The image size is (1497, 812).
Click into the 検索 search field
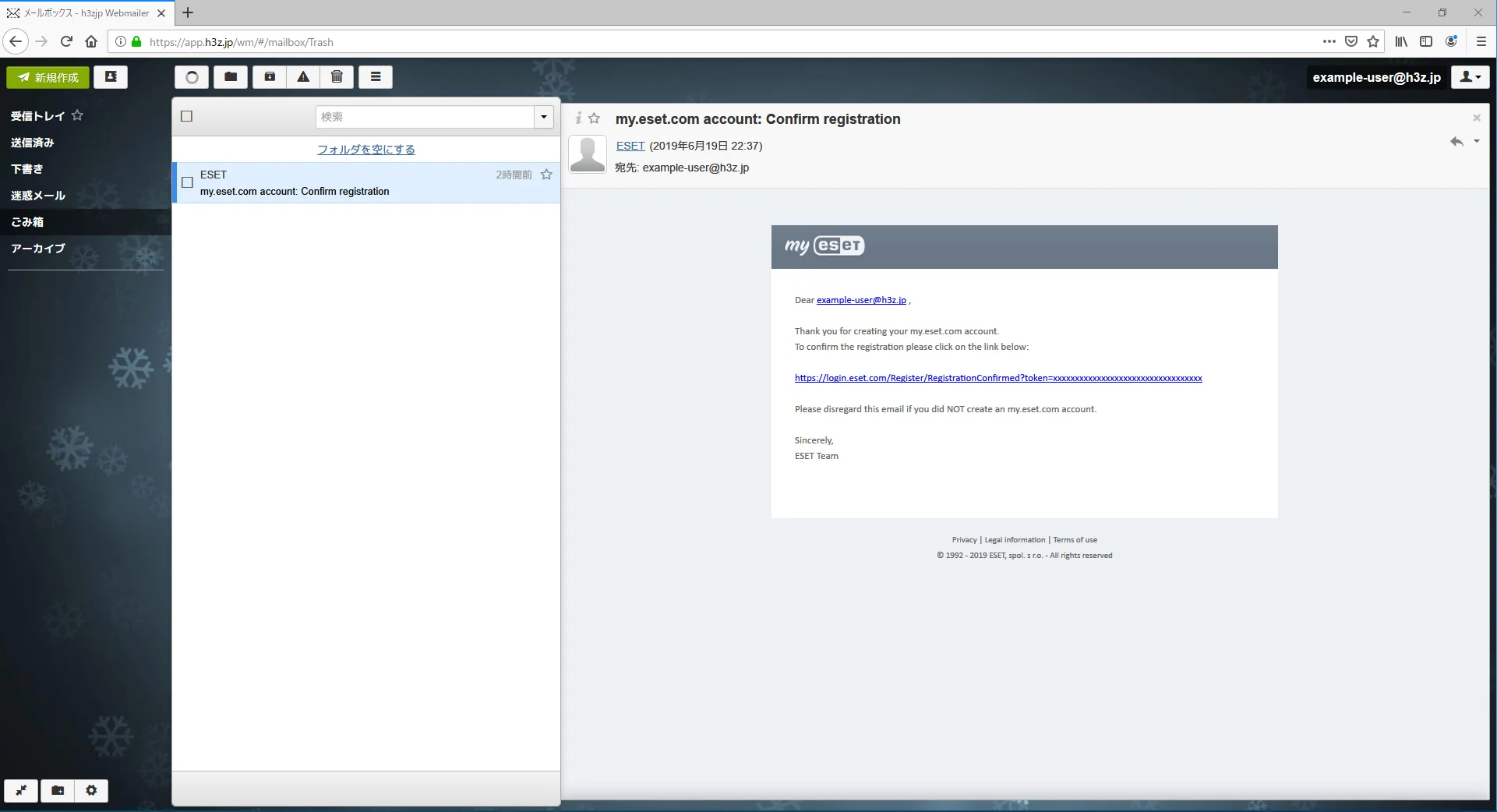pos(425,117)
